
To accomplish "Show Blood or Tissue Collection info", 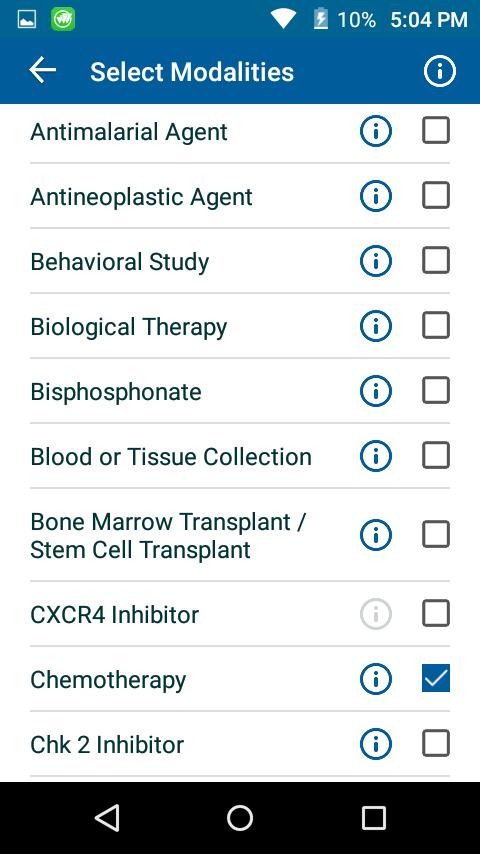I will point(376,455).
